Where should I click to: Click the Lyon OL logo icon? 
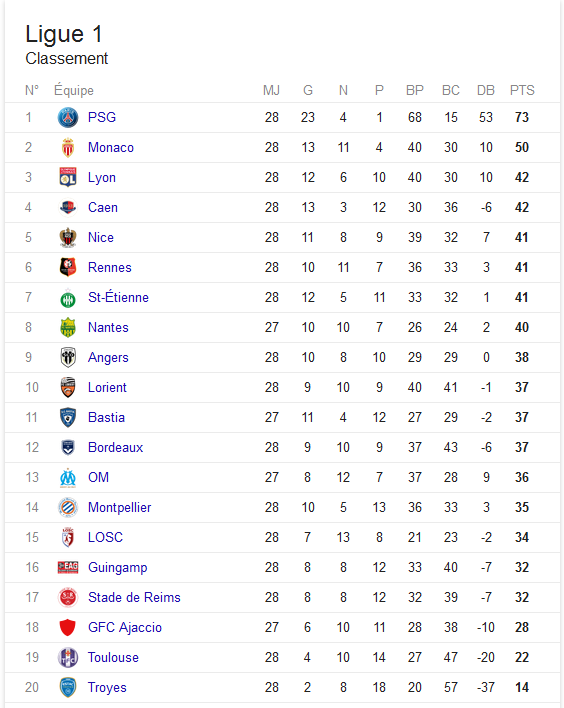click(x=68, y=177)
